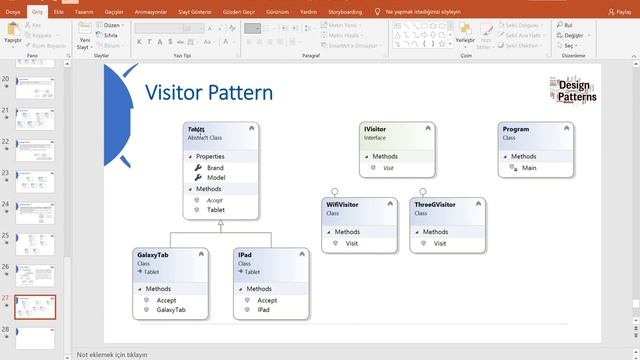This screenshot has width=640, height=360.
Task: Open the Seç select dropdown
Action: 567,45
